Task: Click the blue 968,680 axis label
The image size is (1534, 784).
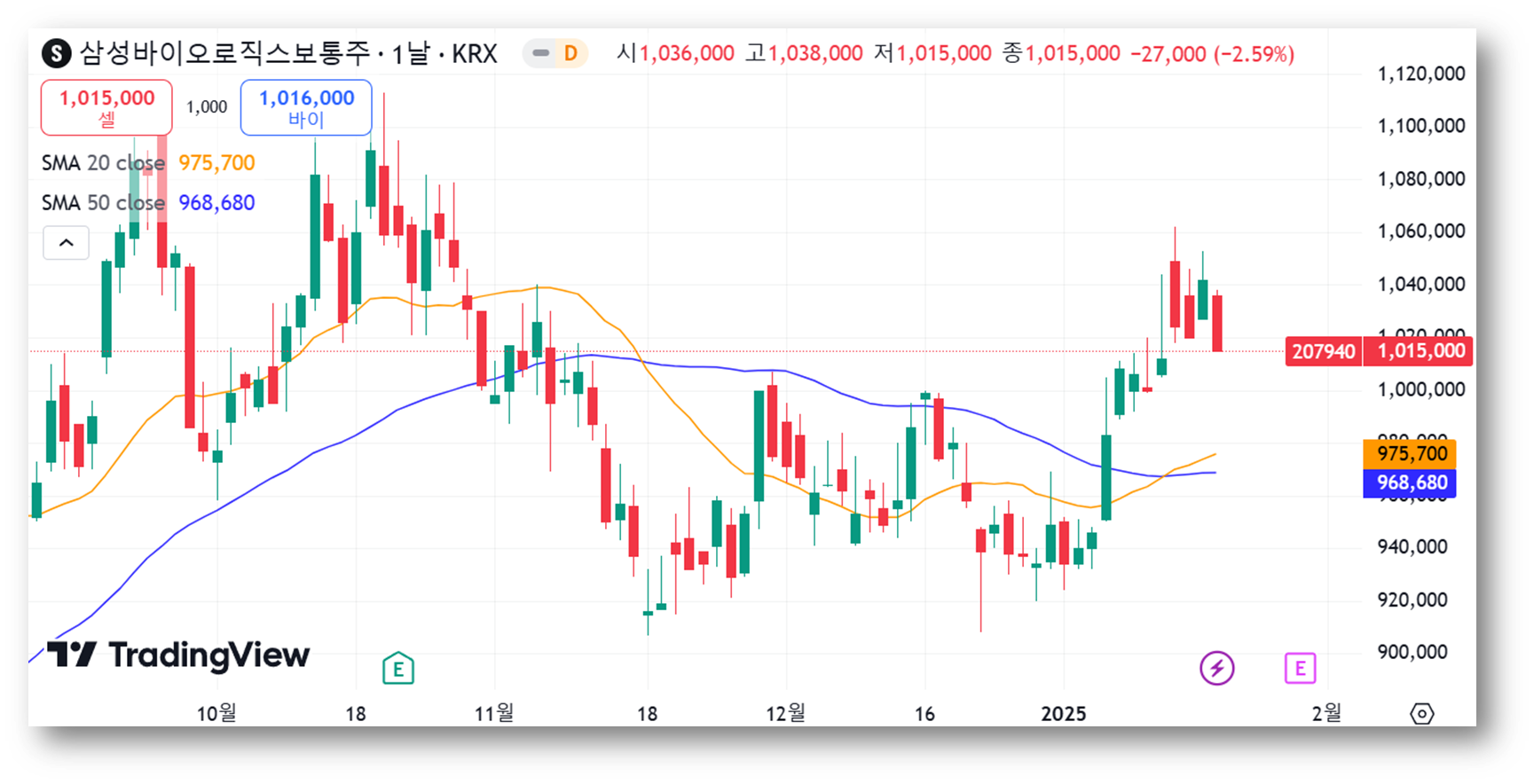Action: pos(1411,483)
